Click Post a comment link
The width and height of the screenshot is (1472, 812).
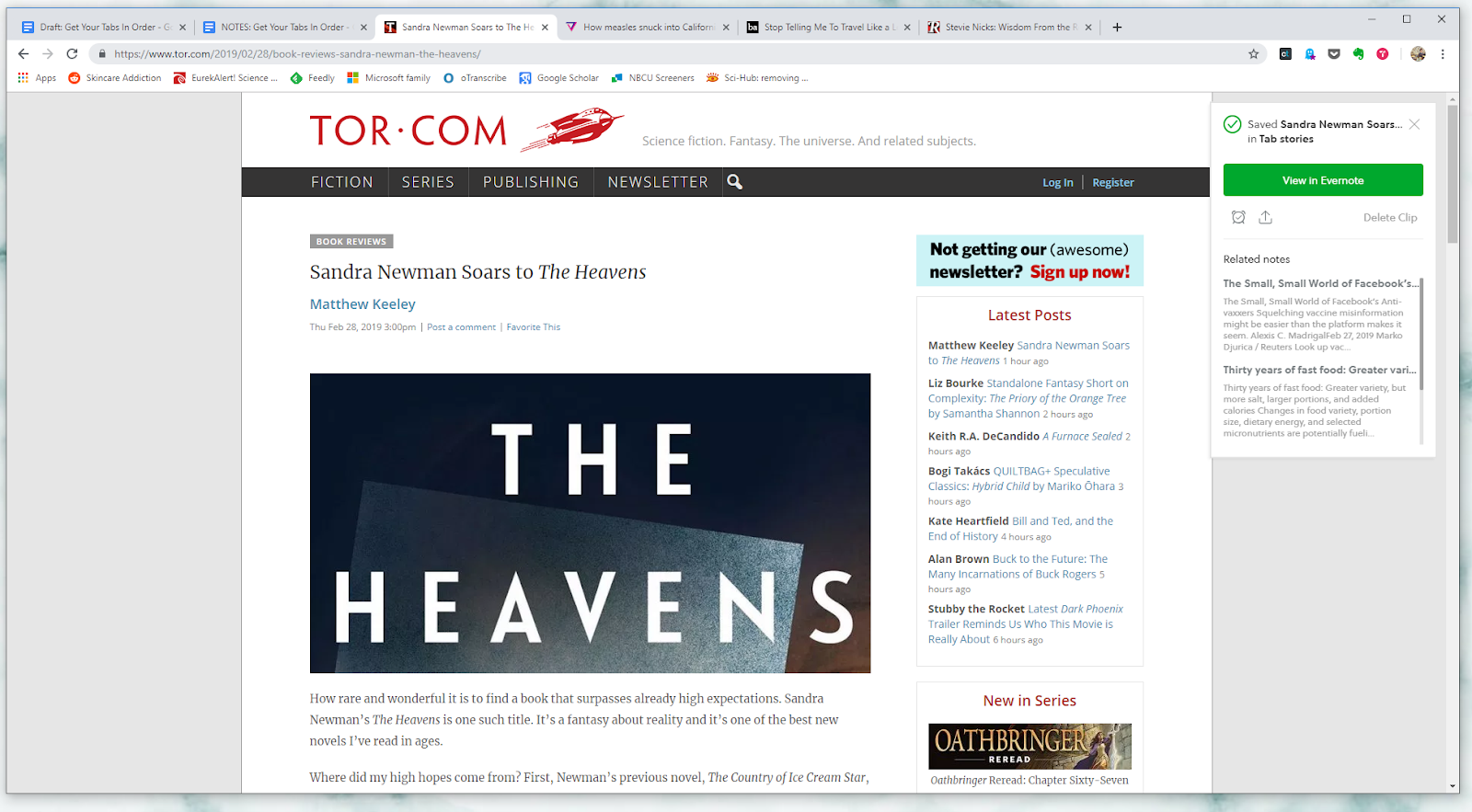pyautogui.click(x=461, y=327)
